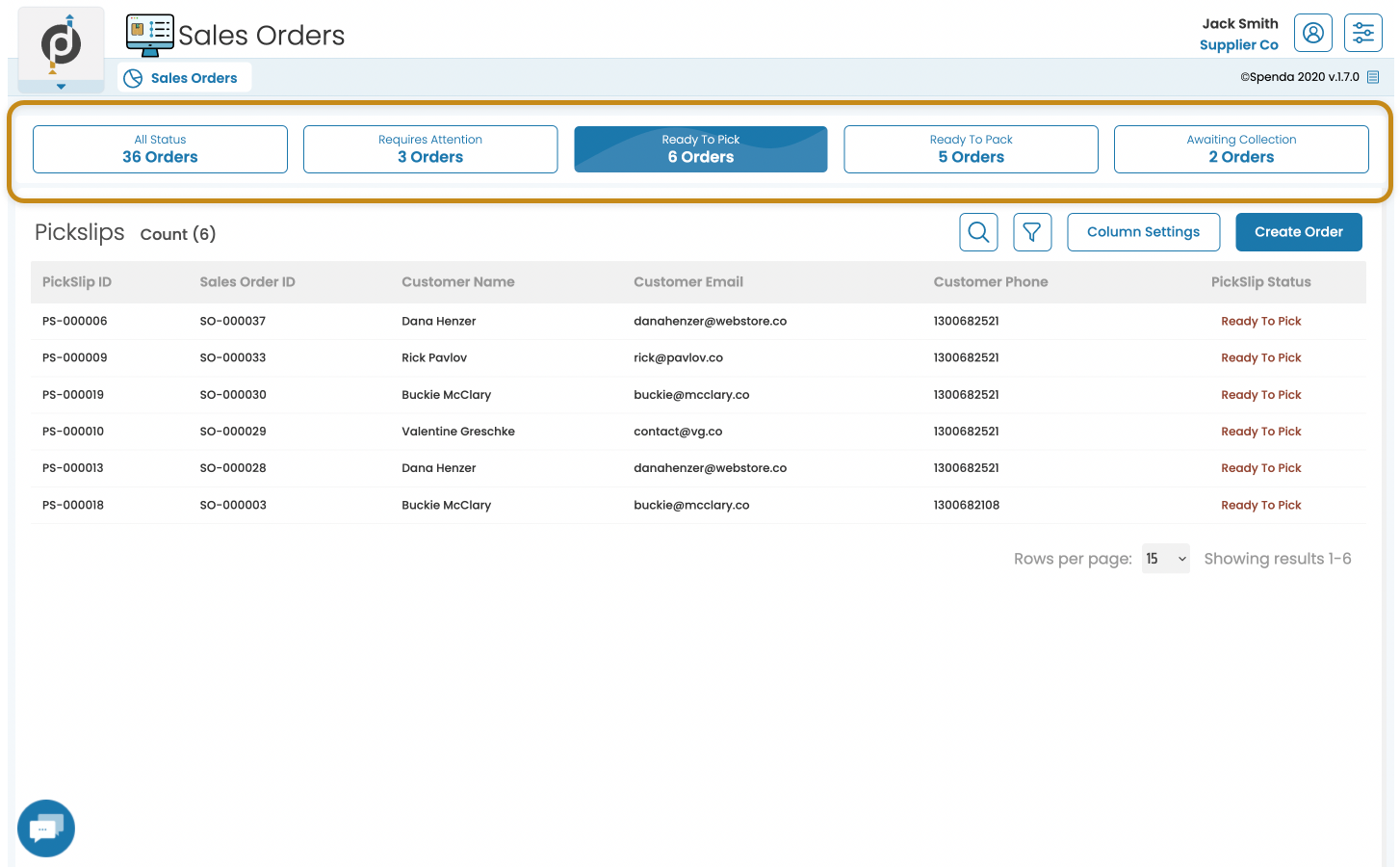Open the Spenda logo menu

point(61,43)
